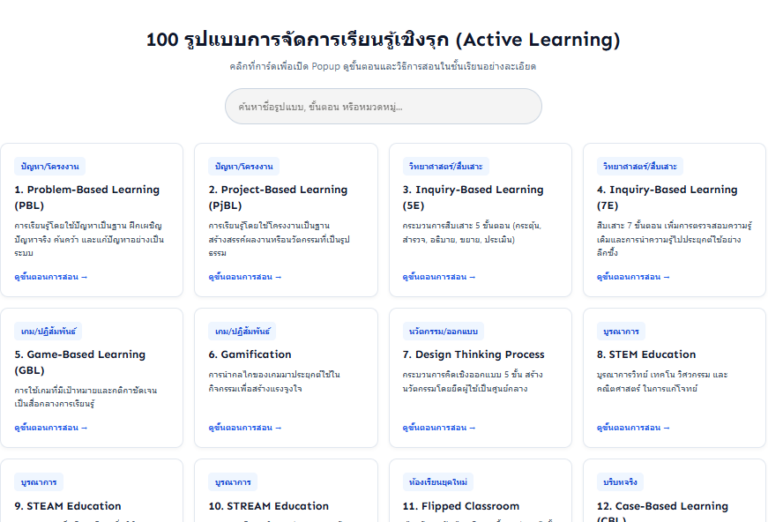The height and width of the screenshot is (522, 768).
Task: Click the 5E card description text
Action: [x=472, y=233]
